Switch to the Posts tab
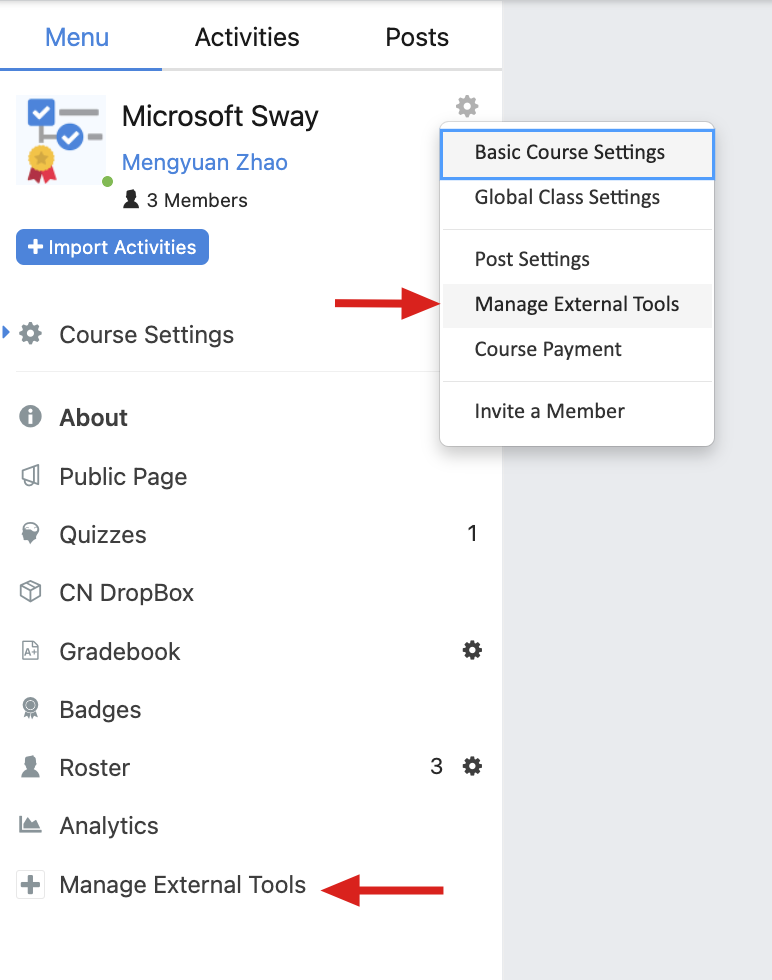Image resolution: width=772 pixels, height=980 pixels. tap(417, 38)
